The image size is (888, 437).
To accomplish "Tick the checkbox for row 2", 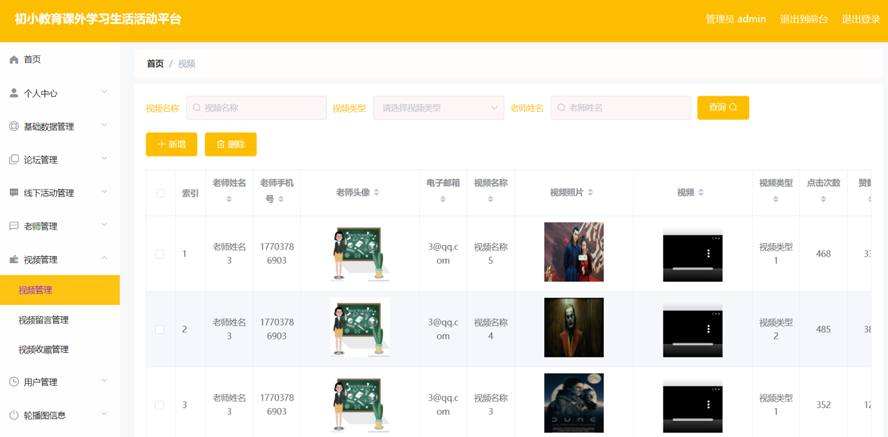I will 160,329.
